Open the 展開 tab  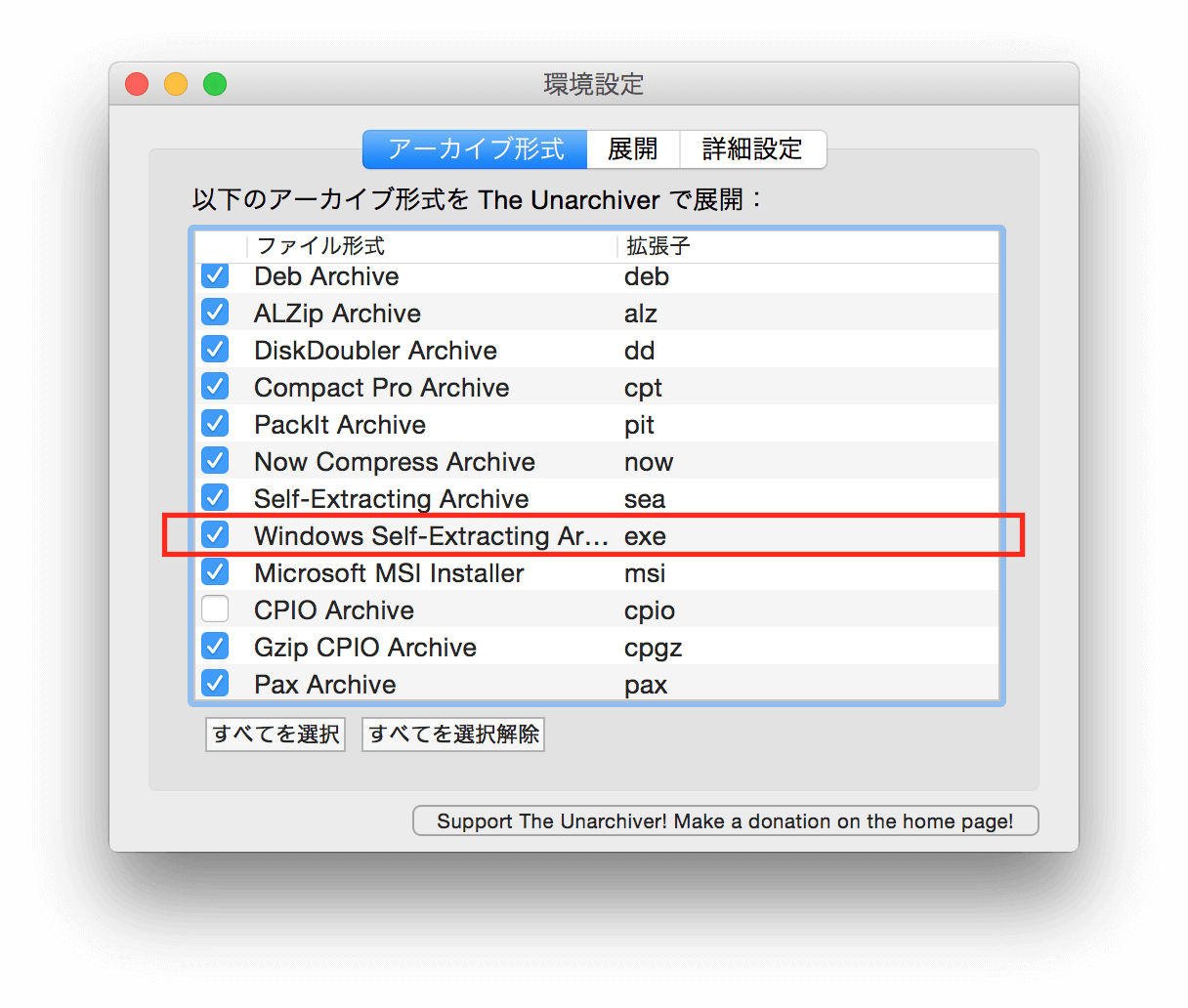click(633, 149)
